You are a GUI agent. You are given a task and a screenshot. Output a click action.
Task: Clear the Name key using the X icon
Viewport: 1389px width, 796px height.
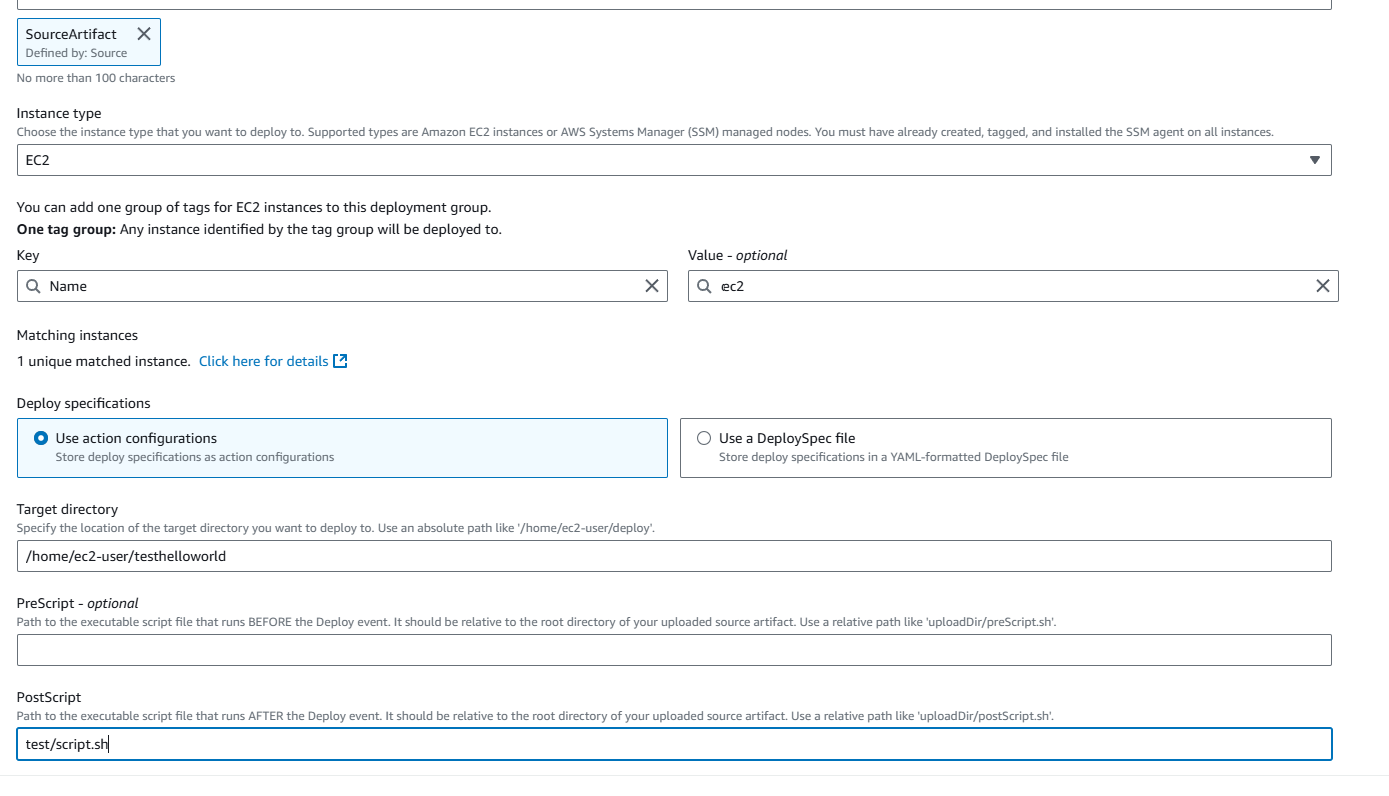[x=651, y=286]
